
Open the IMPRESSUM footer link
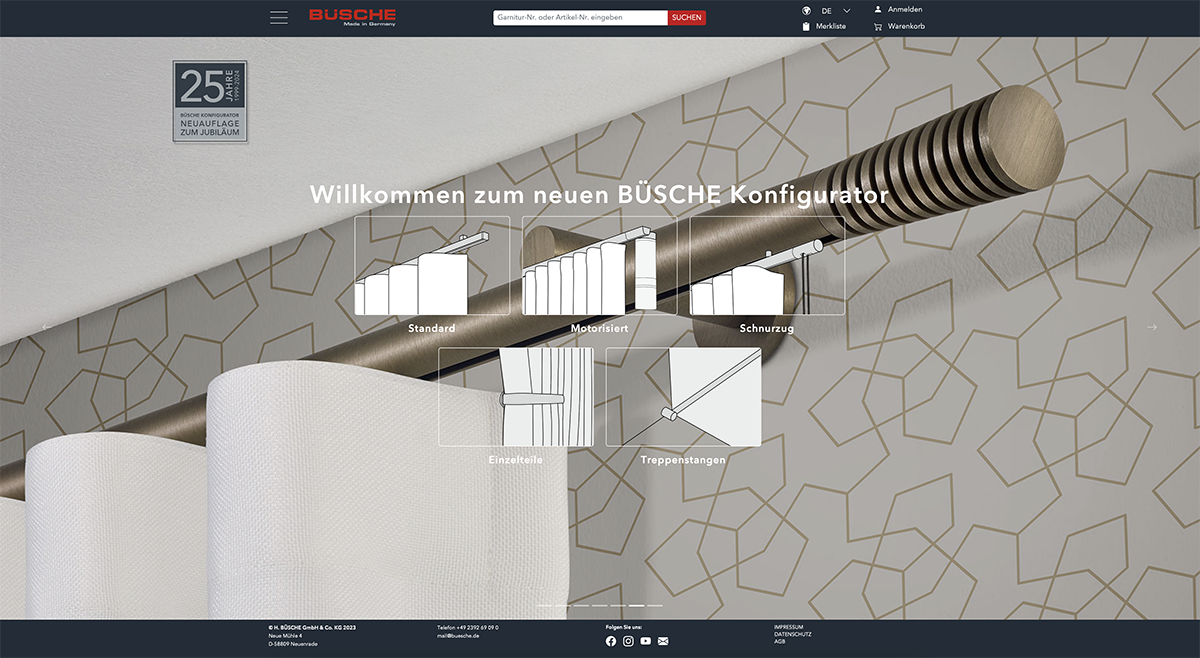(x=788, y=627)
